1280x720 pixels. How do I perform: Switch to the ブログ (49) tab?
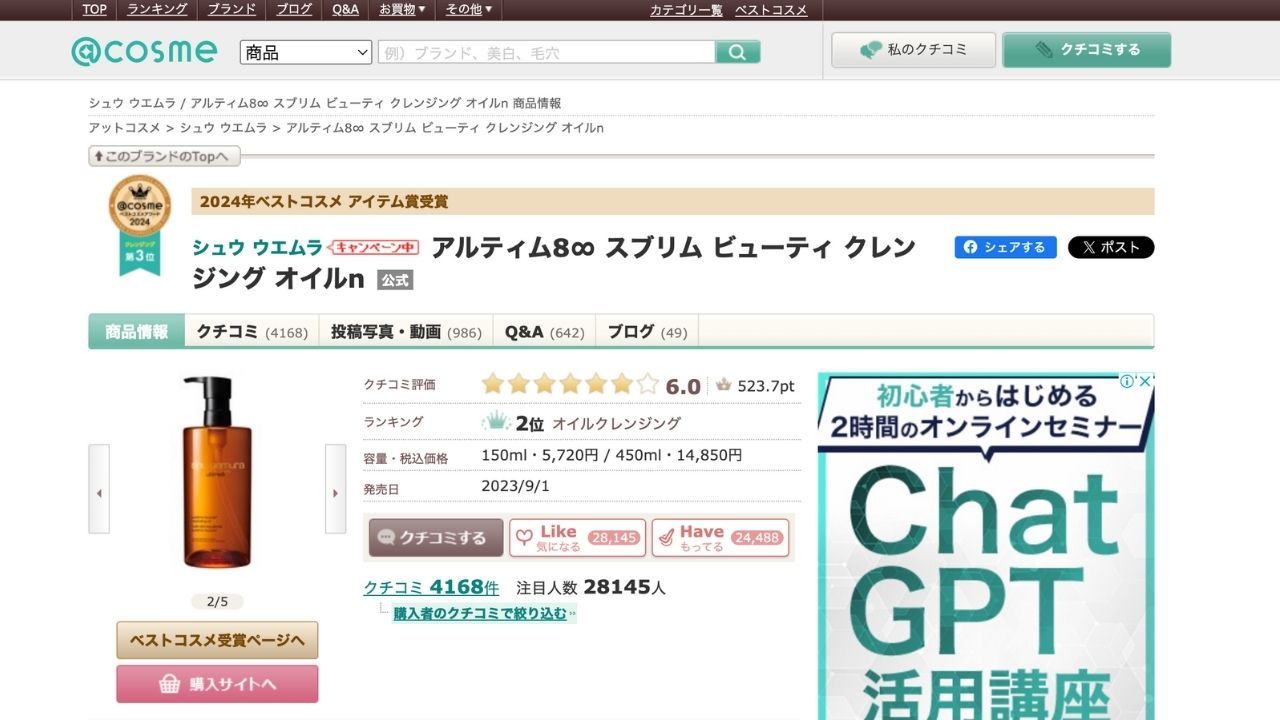click(x=647, y=332)
